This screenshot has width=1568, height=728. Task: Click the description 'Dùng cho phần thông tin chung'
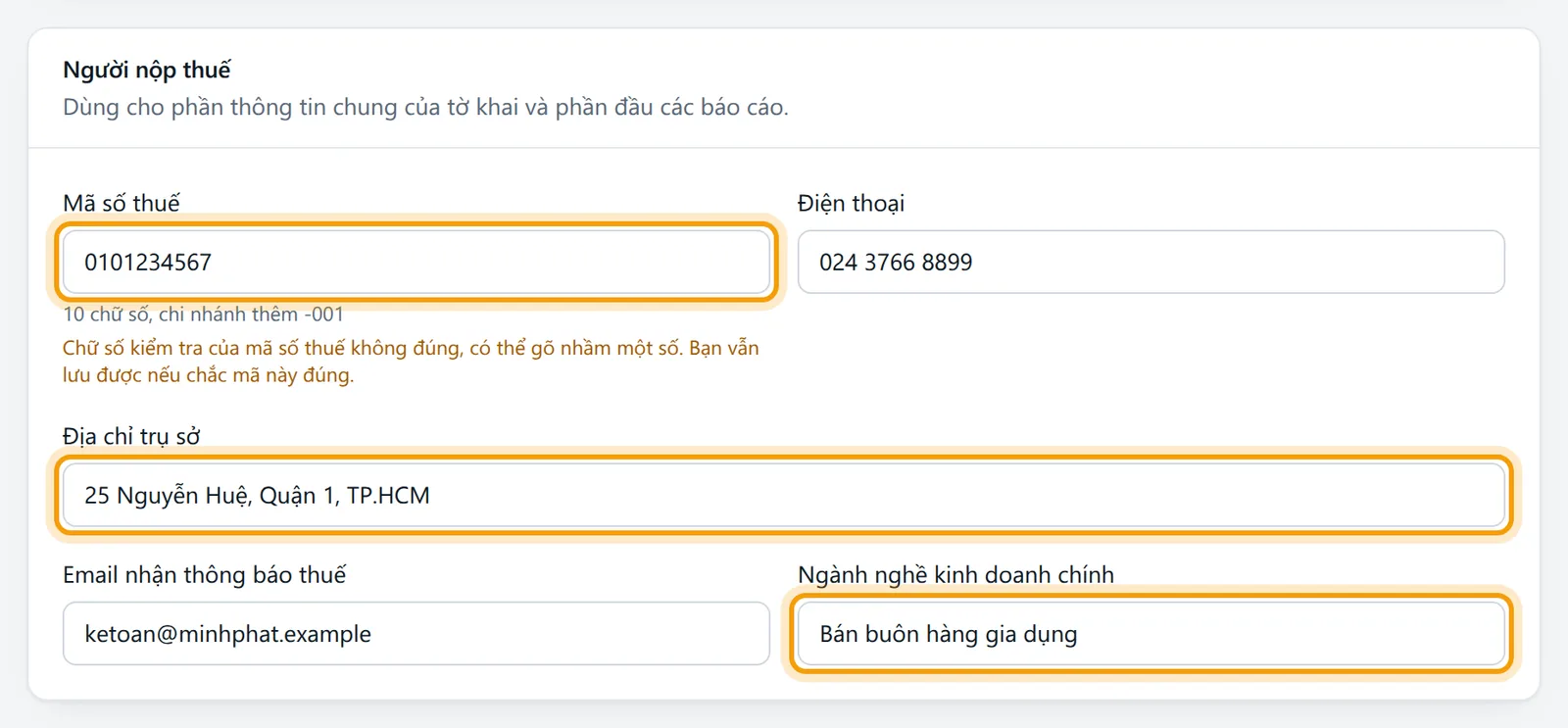tap(425, 107)
